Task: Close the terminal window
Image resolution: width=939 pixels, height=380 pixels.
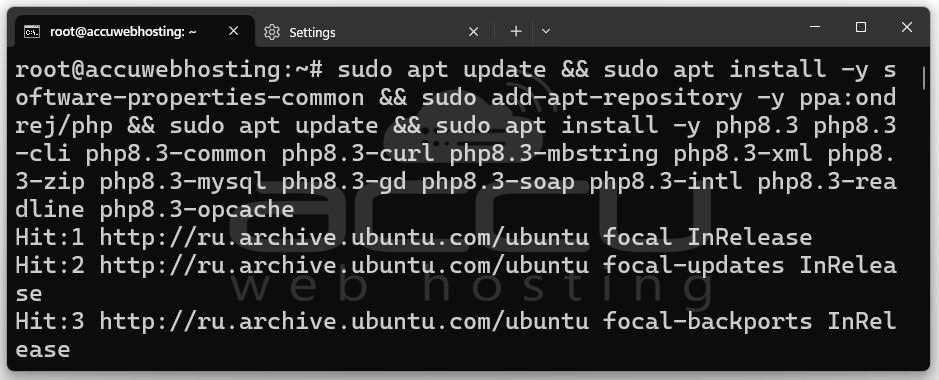Action: coord(907,27)
